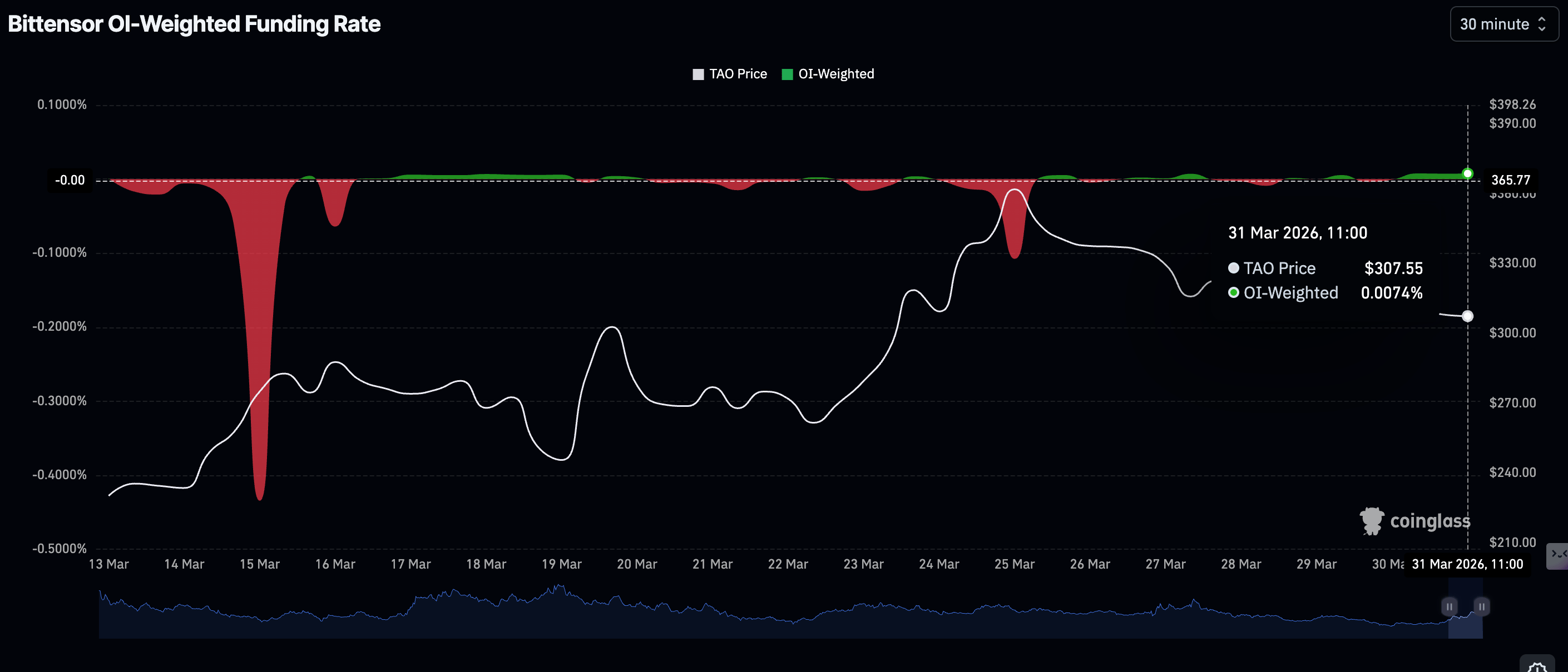Click the 15 Mar x-axis date label
The width and height of the screenshot is (1568, 672).
tap(259, 564)
